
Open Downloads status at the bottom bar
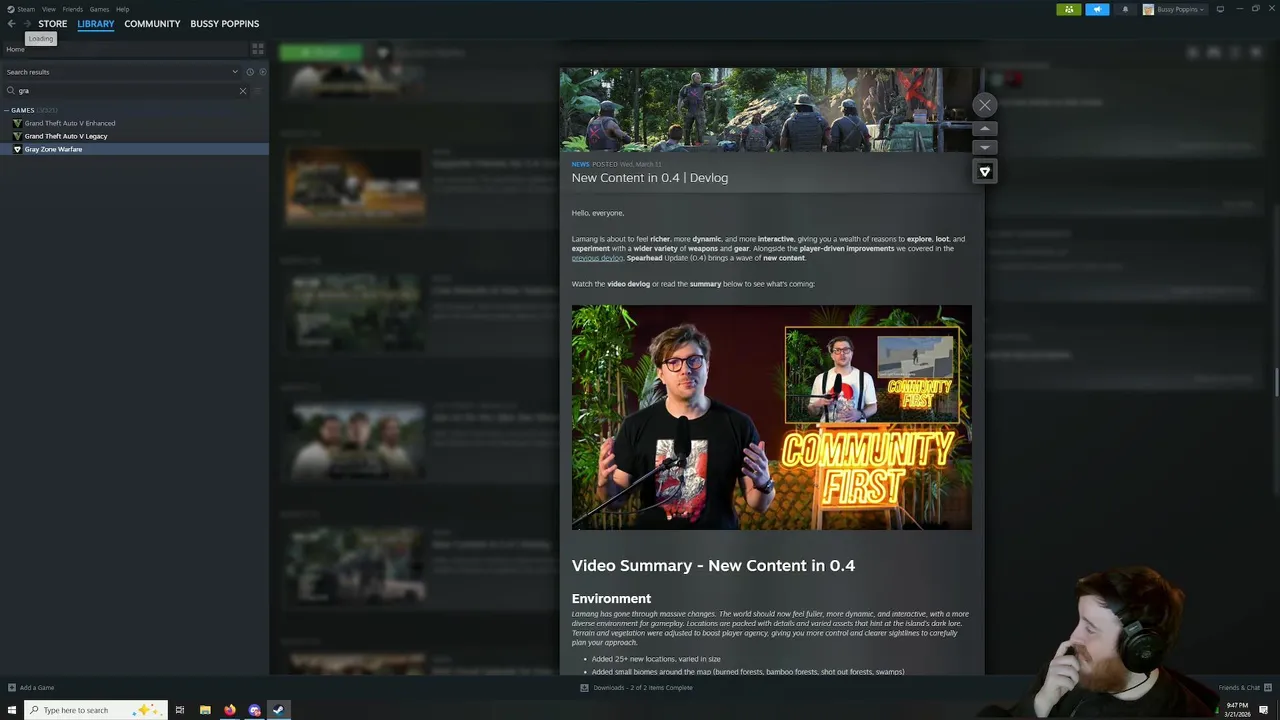click(x=637, y=688)
